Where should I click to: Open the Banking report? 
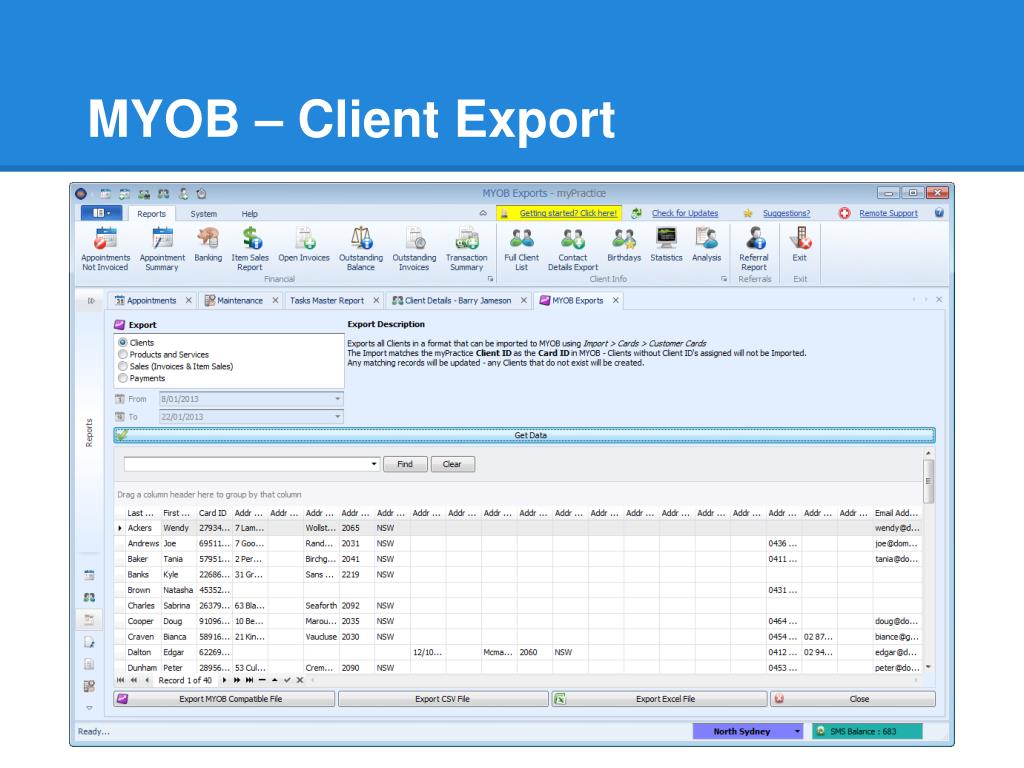point(208,245)
